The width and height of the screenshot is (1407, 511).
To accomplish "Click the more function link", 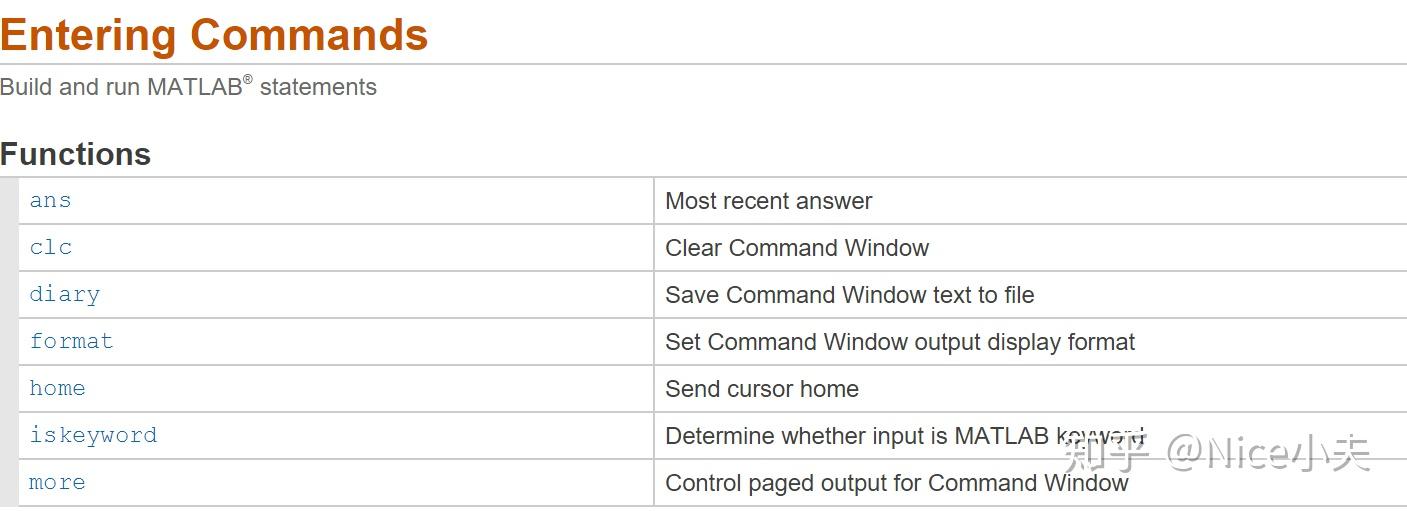I will (x=57, y=482).
